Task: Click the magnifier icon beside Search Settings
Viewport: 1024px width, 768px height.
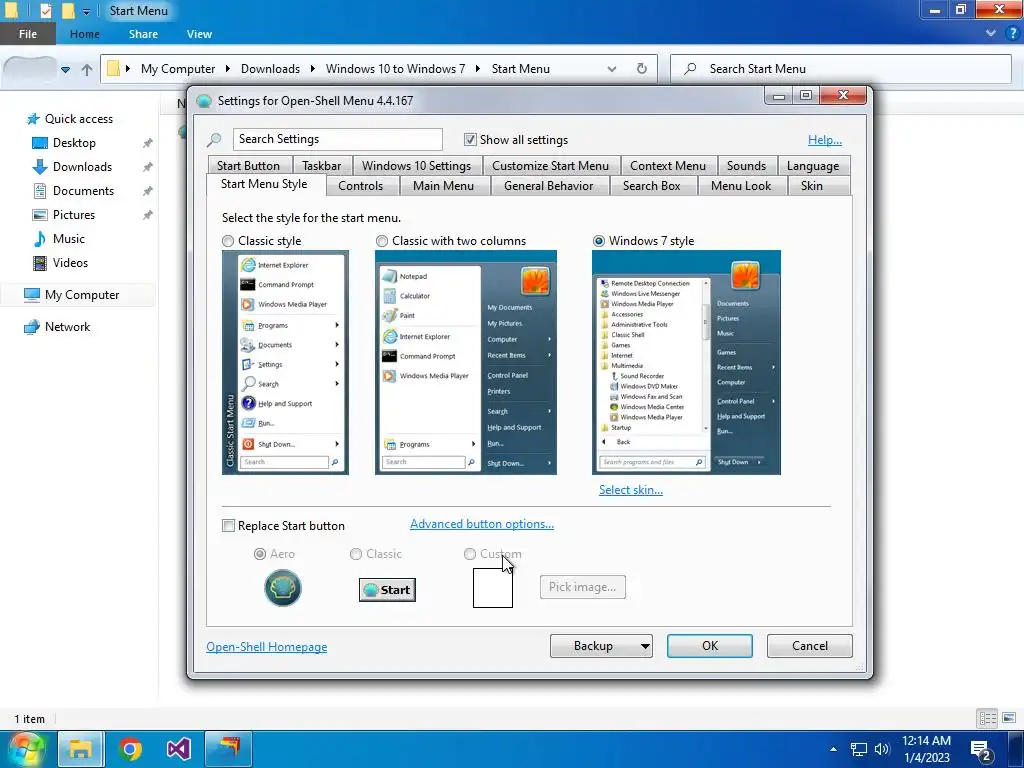Action: pyautogui.click(x=214, y=140)
